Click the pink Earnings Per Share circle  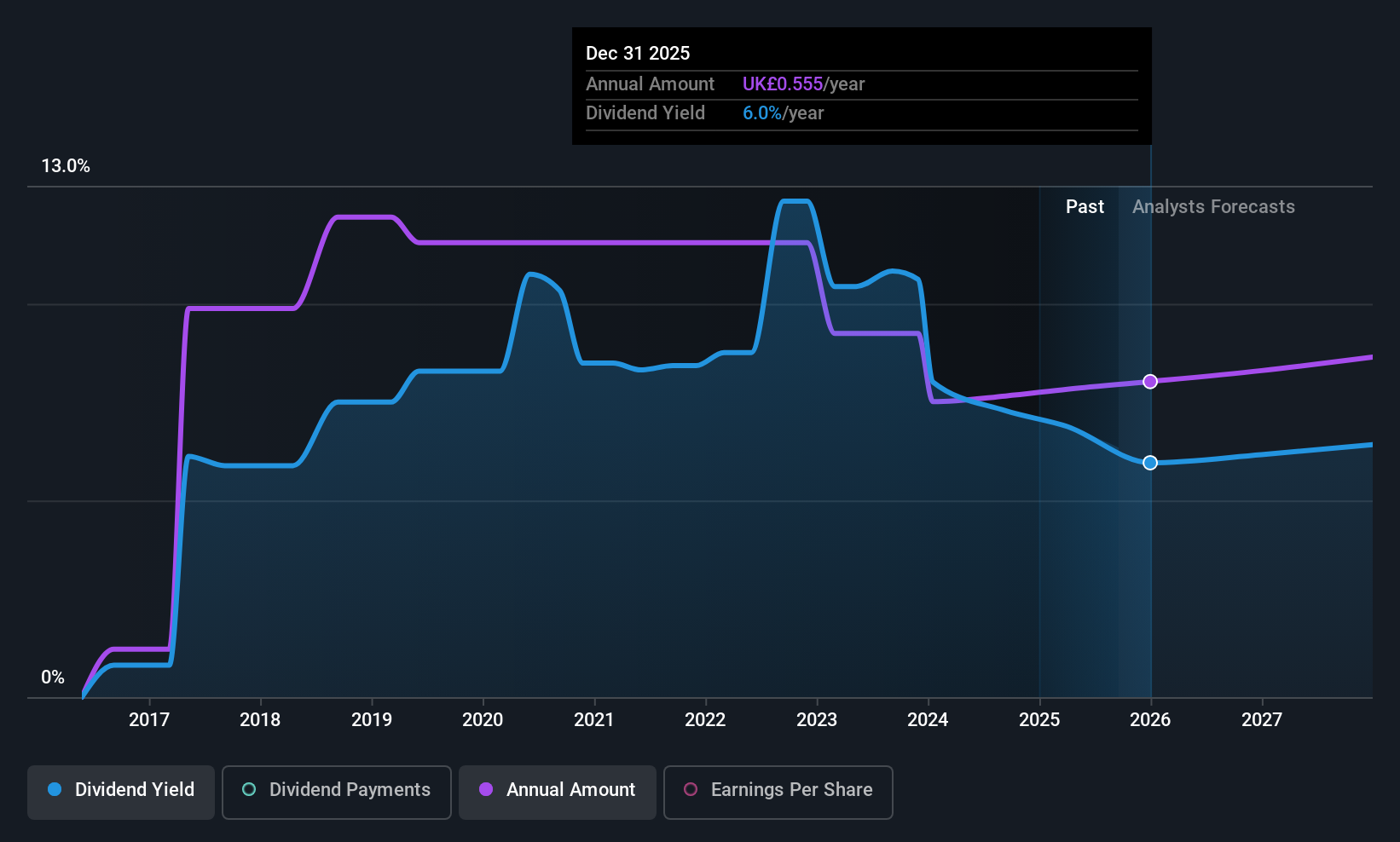[x=691, y=789]
